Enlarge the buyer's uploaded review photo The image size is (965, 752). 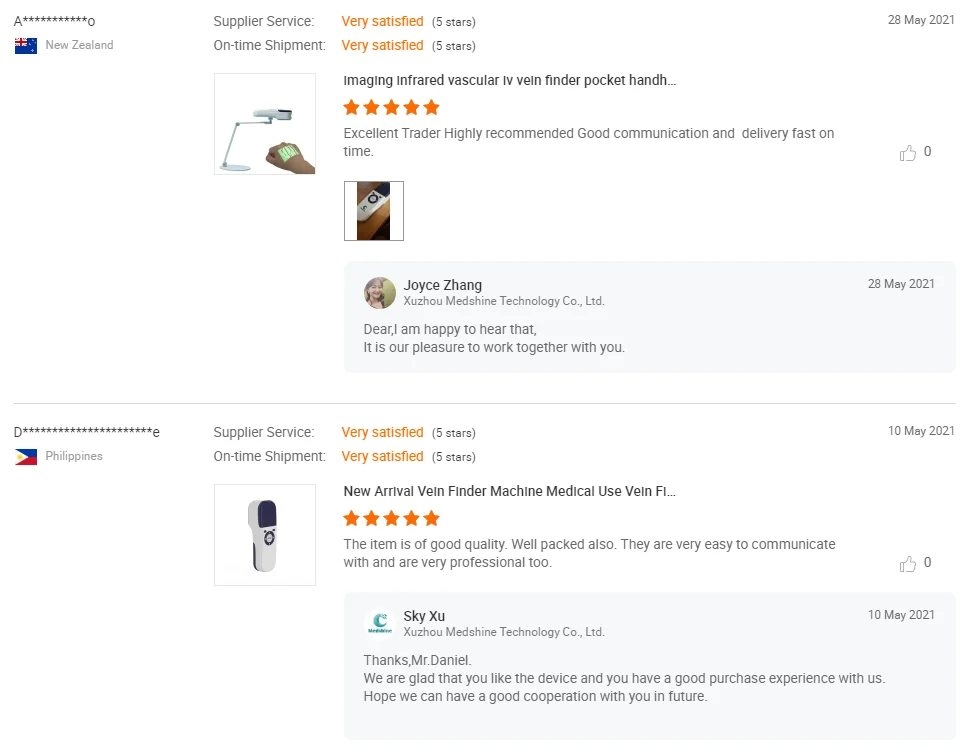click(374, 211)
